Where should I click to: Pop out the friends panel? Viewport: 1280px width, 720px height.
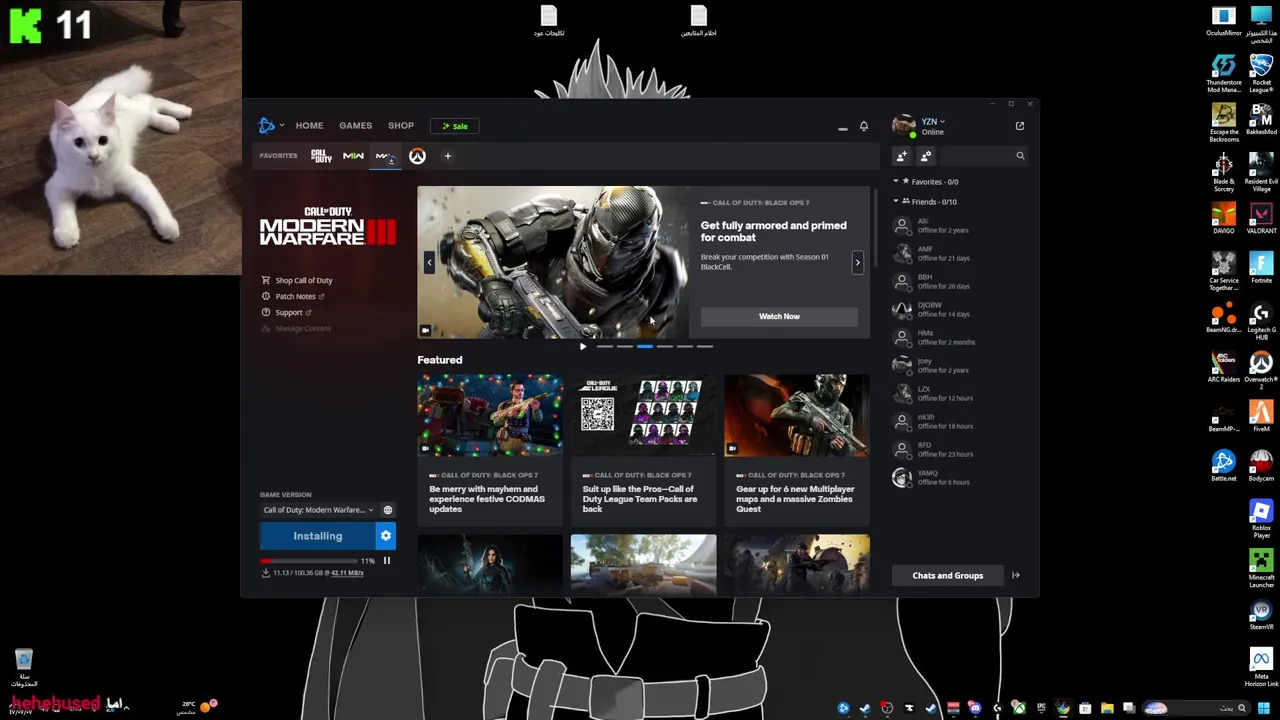pyautogui.click(x=1019, y=126)
